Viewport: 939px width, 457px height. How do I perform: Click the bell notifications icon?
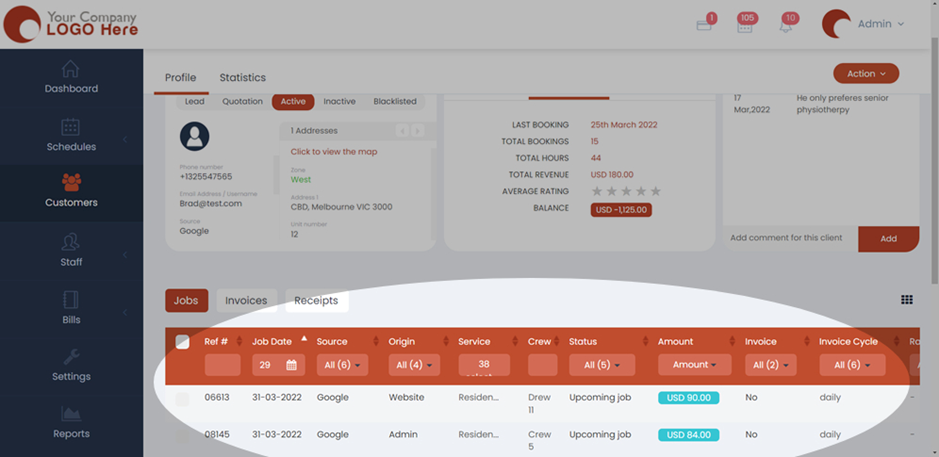[786, 25]
